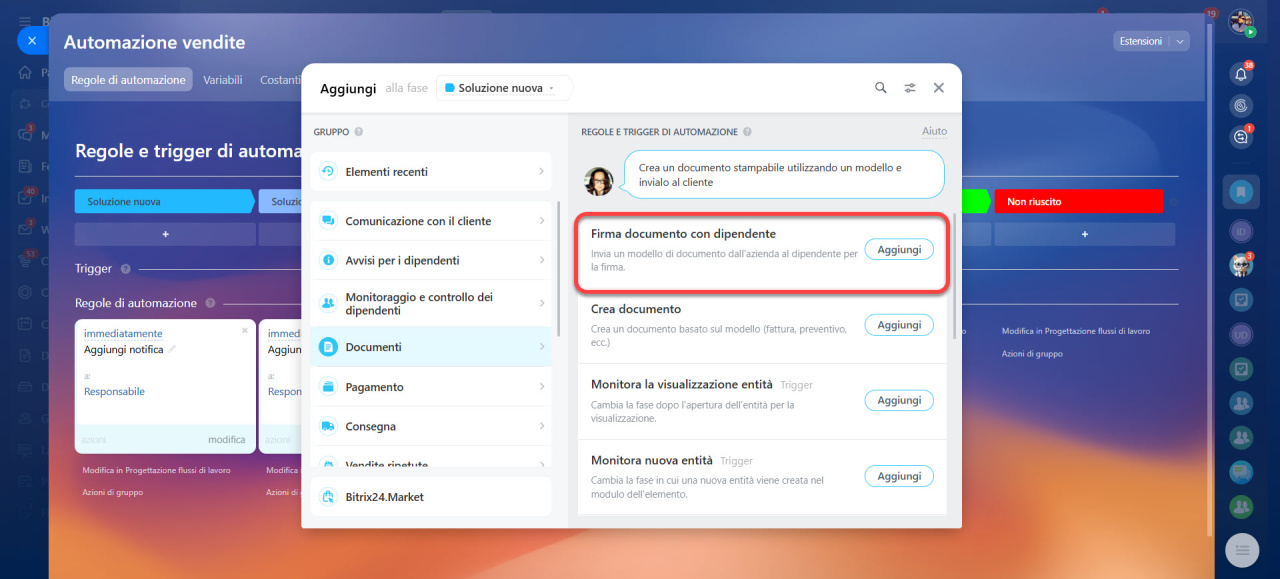Select the Documenti group
Viewport: 1280px width, 579px height.
point(430,347)
